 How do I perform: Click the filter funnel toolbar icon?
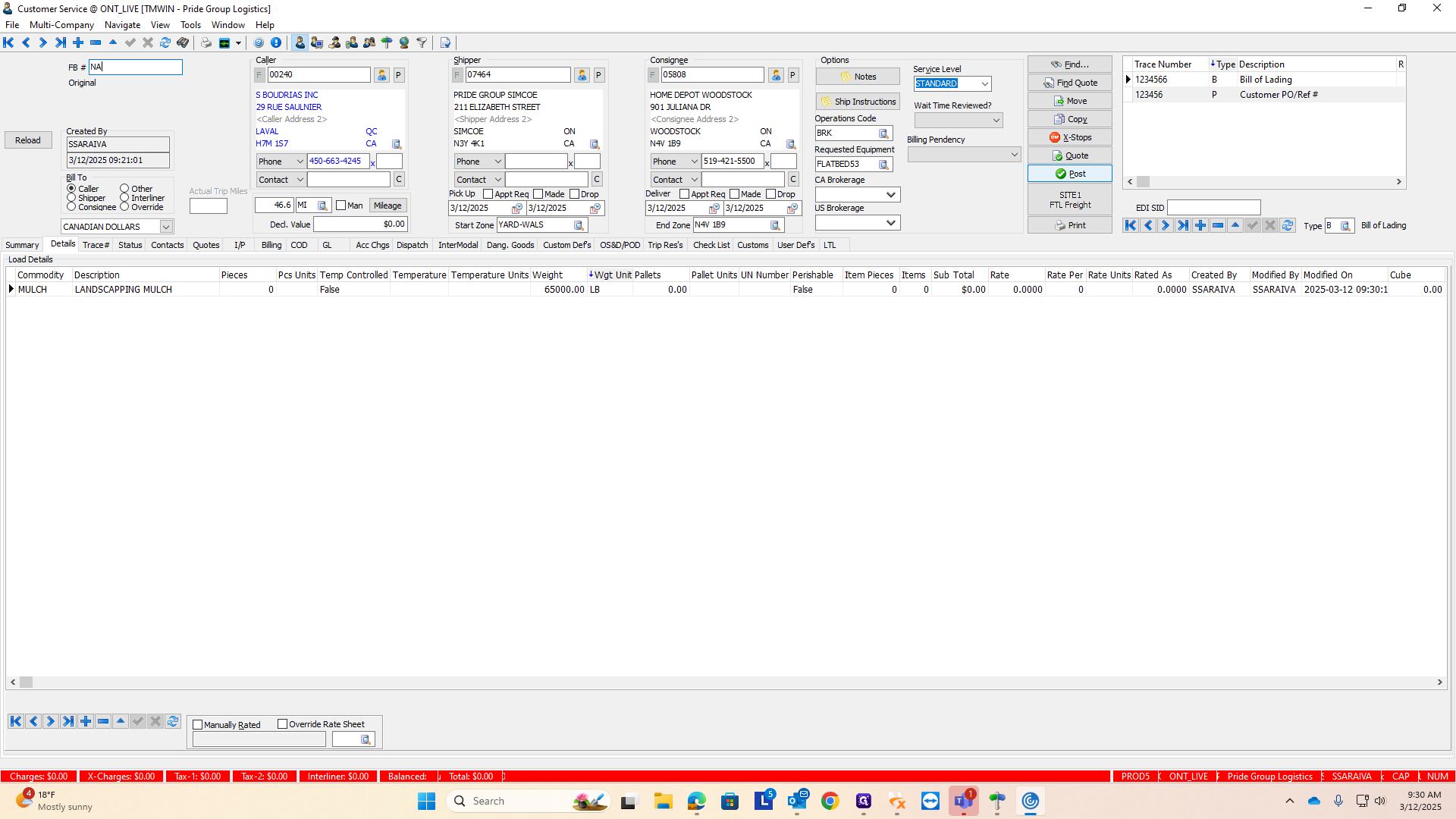coord(422,43)
